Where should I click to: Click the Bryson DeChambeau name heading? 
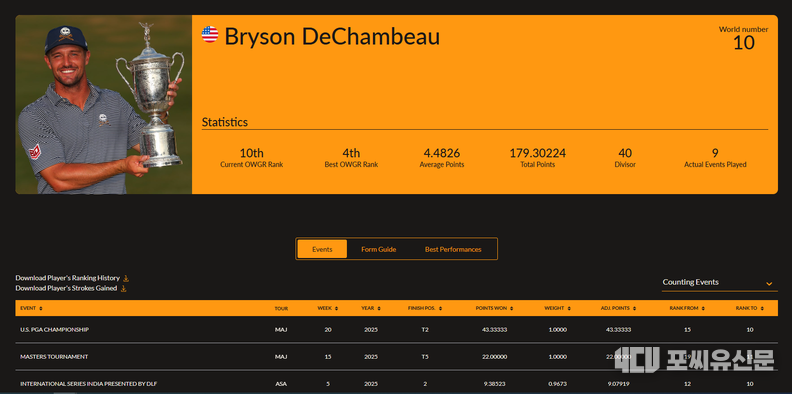332,36
